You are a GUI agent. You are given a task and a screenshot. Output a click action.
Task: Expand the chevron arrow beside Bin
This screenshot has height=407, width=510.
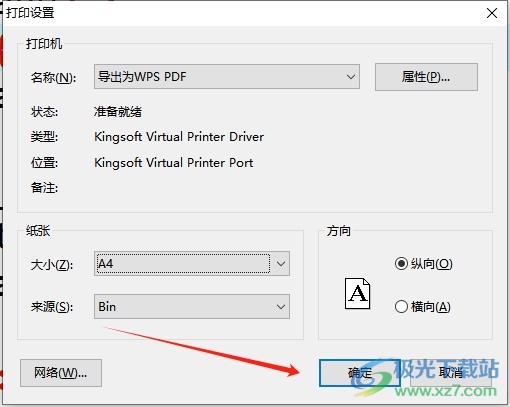coord(281,307)
